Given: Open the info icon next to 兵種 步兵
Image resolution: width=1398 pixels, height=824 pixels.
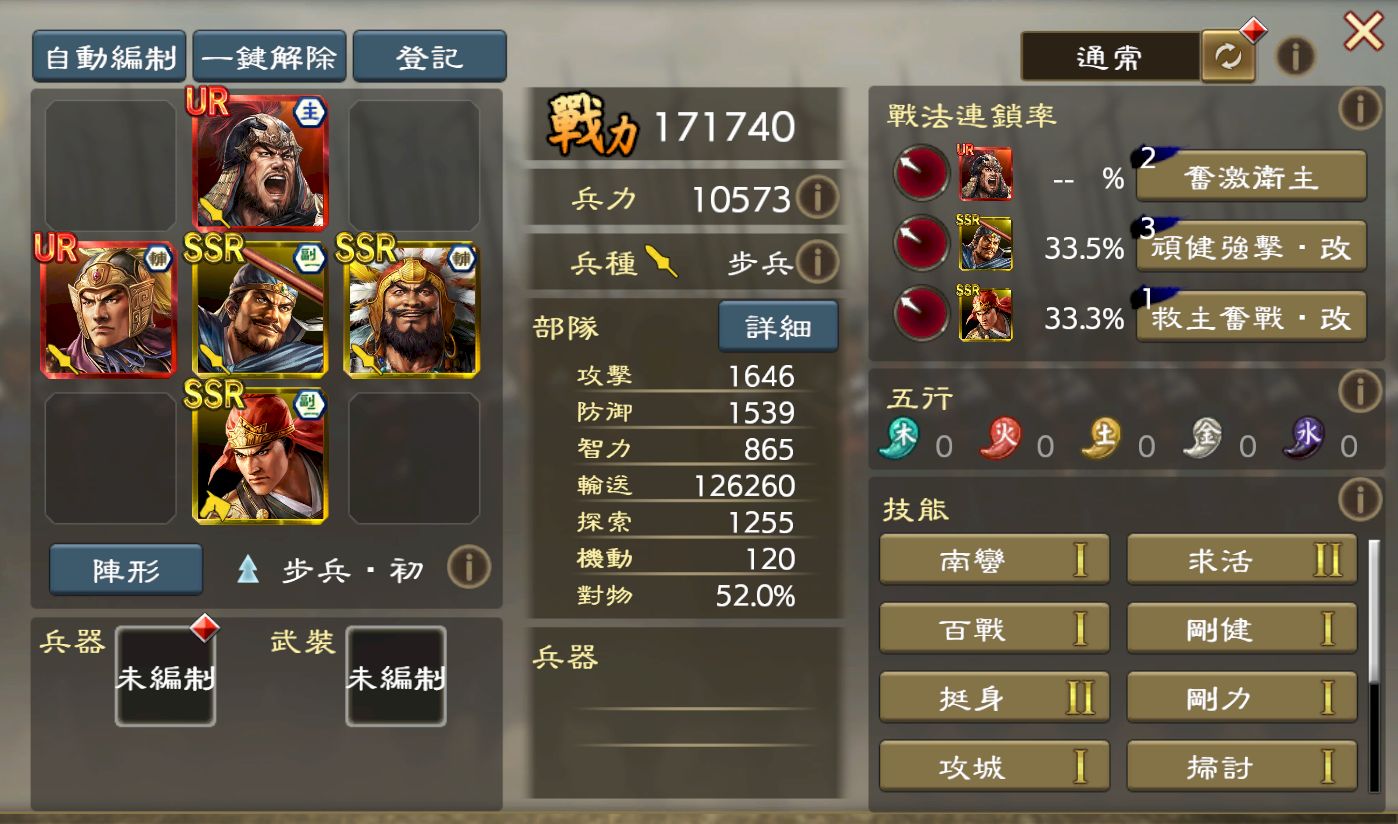Looking at the screenshot, I should click(x=818, y=263).
